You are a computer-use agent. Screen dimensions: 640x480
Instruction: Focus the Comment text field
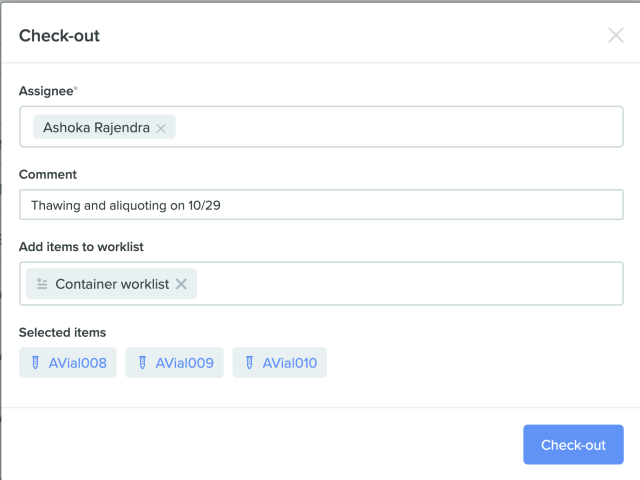[321, 205]
